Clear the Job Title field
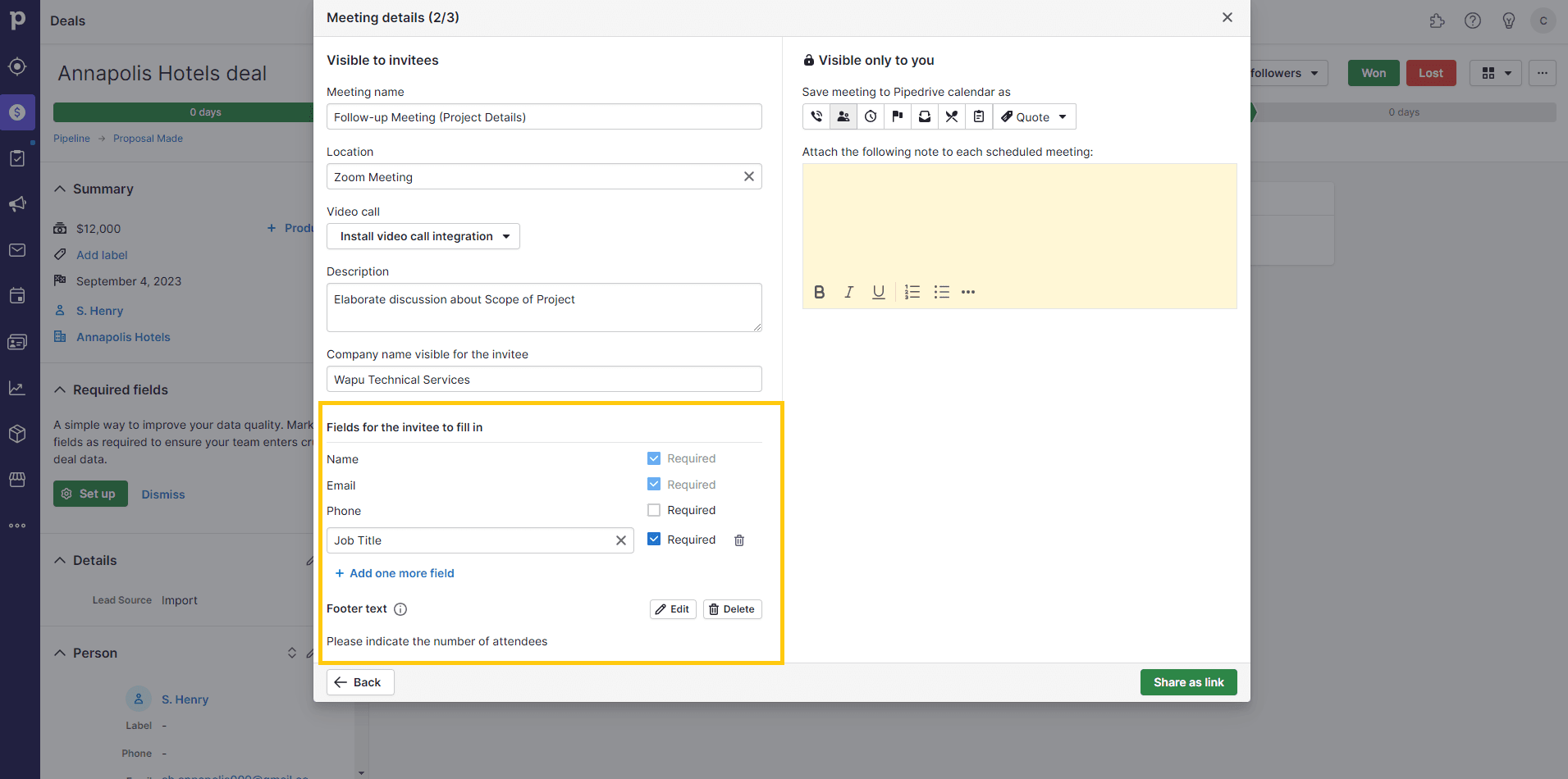This screenshot has height=779, width=1568. click(x=621, y=540)
